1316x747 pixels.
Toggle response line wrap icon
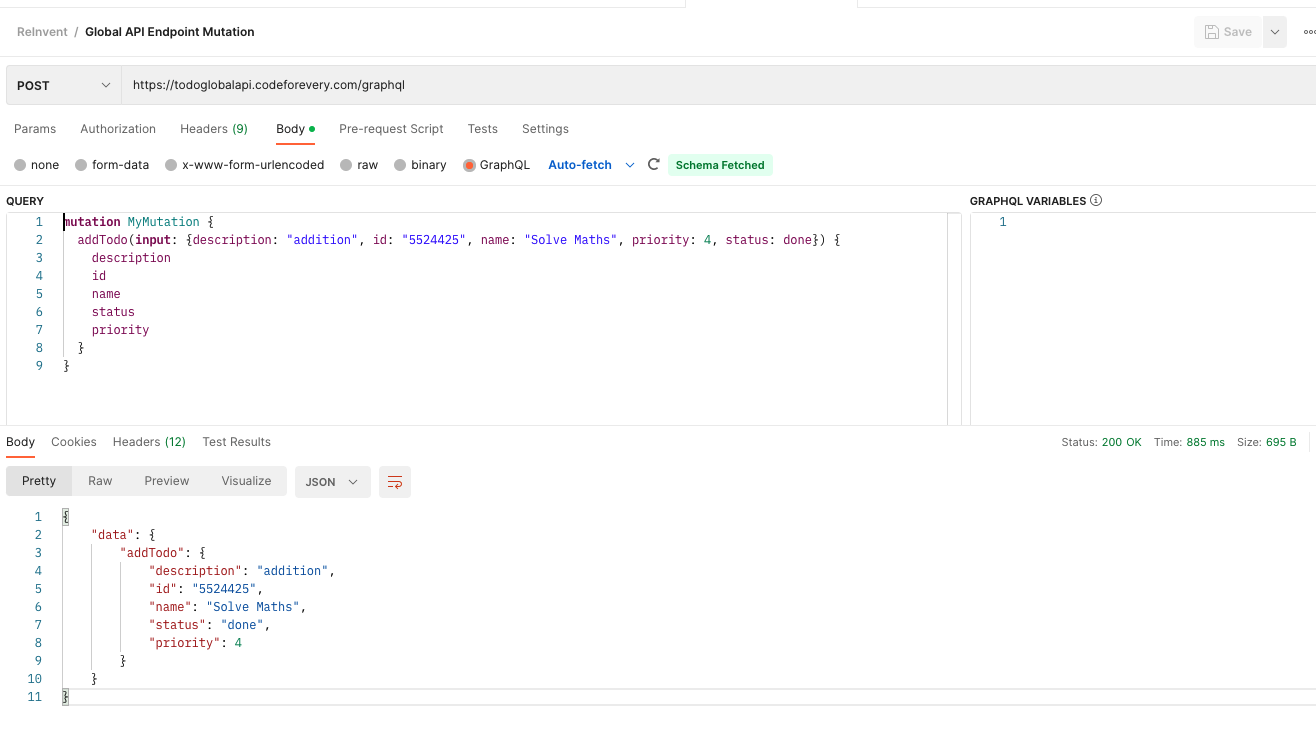[x=395, y=482]
